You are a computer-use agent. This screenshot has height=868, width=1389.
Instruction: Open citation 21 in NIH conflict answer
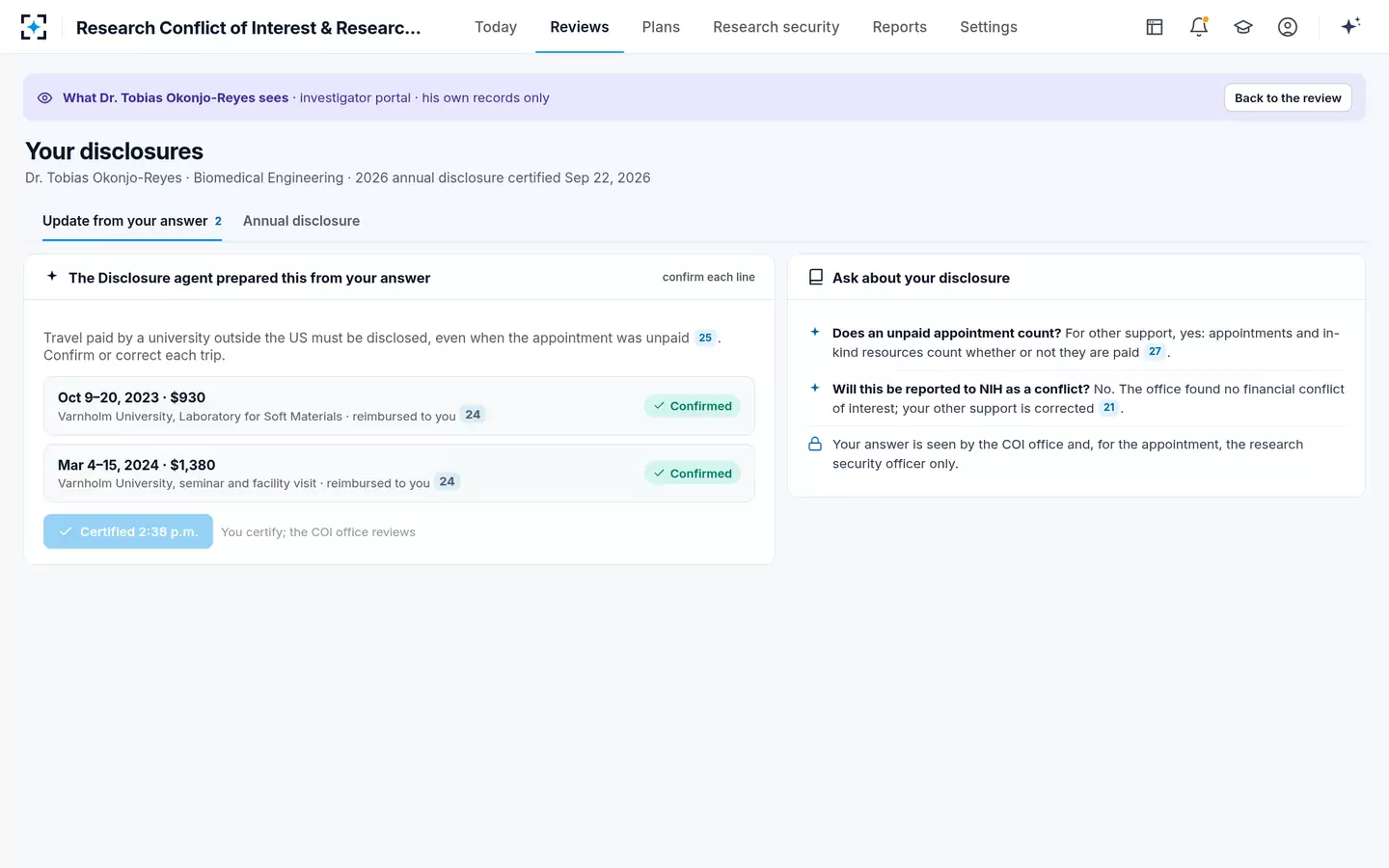[1109, 407]
